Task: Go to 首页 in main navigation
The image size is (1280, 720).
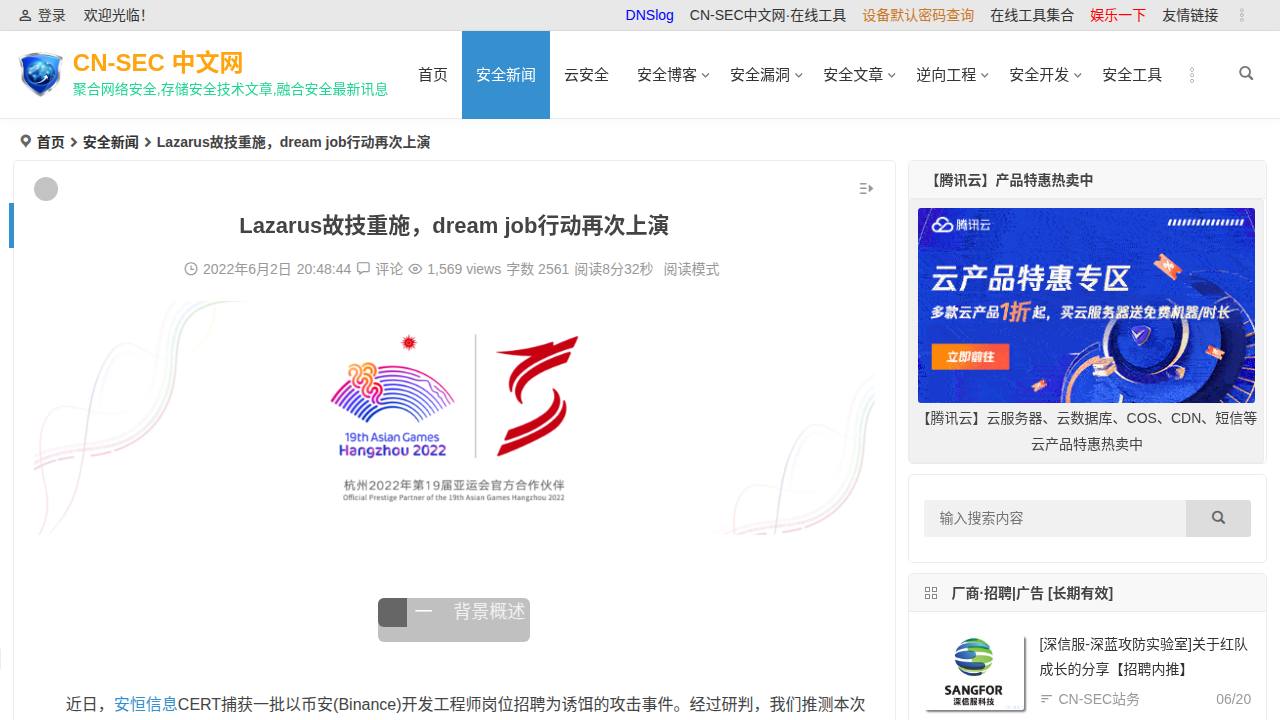Action: (433, 75)
